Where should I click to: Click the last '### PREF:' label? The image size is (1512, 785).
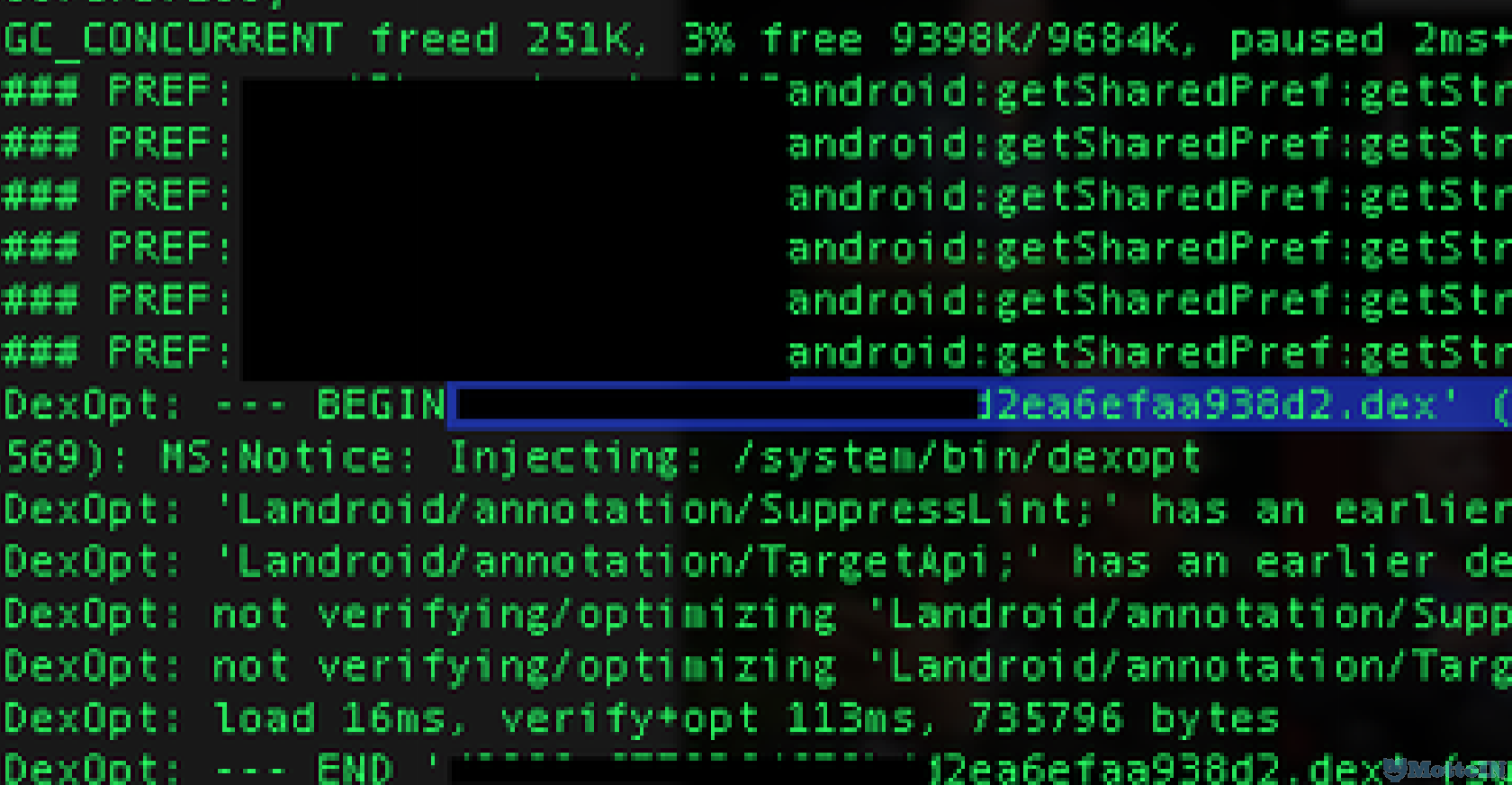pyautogui.click(x=118, y=353)
